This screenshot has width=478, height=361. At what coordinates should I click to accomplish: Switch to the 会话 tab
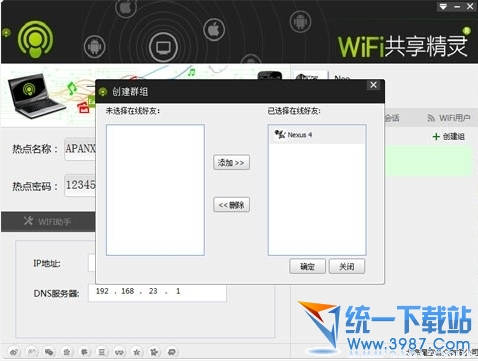pyautogui.click(x=392, y=118)
